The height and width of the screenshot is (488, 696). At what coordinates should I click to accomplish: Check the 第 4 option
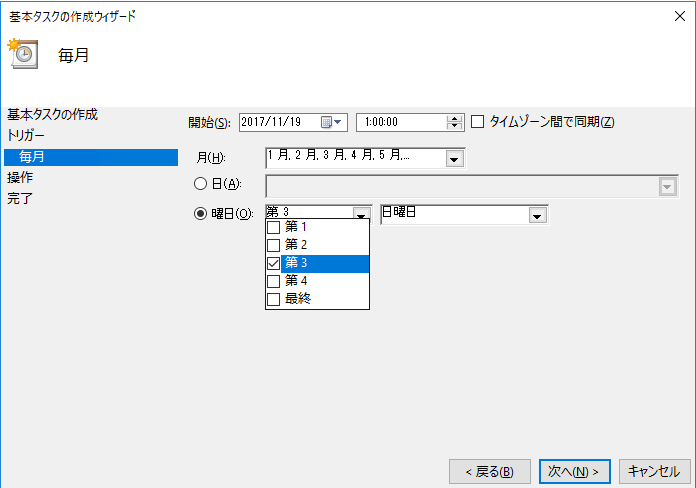317,281
